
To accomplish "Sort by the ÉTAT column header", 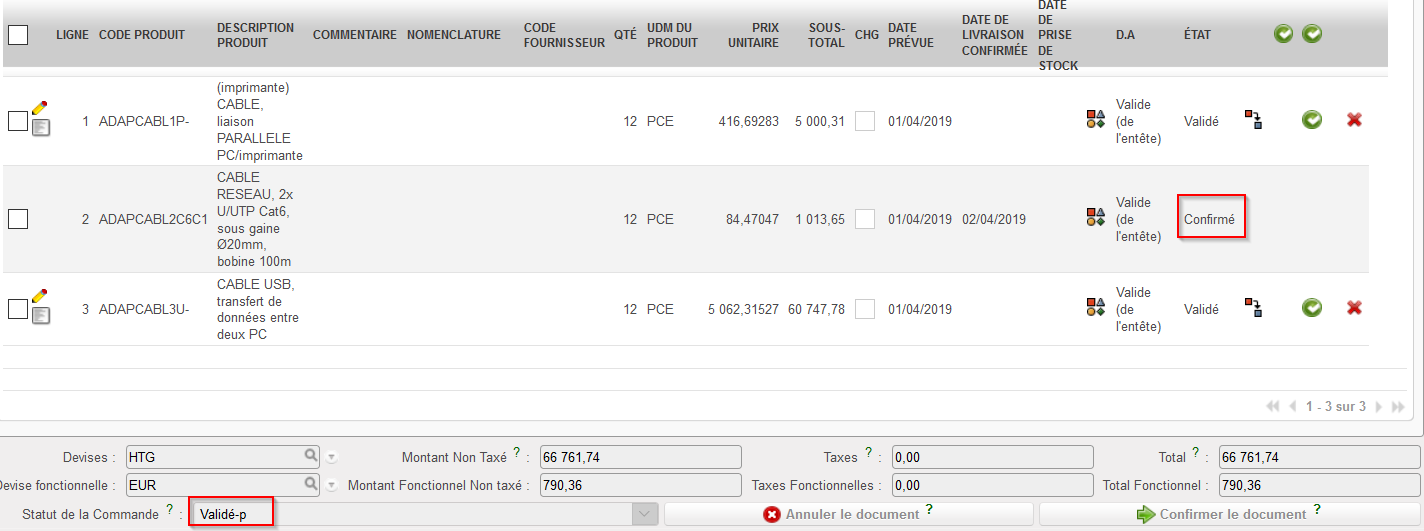I will click(1197, 35).
